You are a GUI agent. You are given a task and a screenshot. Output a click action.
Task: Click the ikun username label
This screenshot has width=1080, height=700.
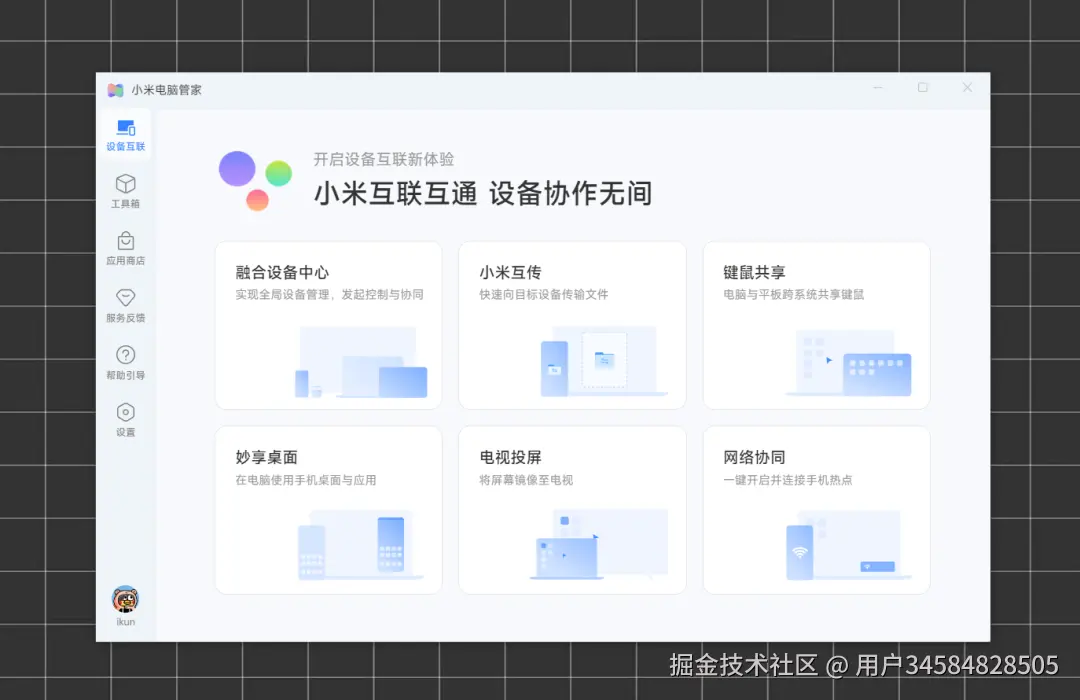pyautogui.click(x=125, y=622)
